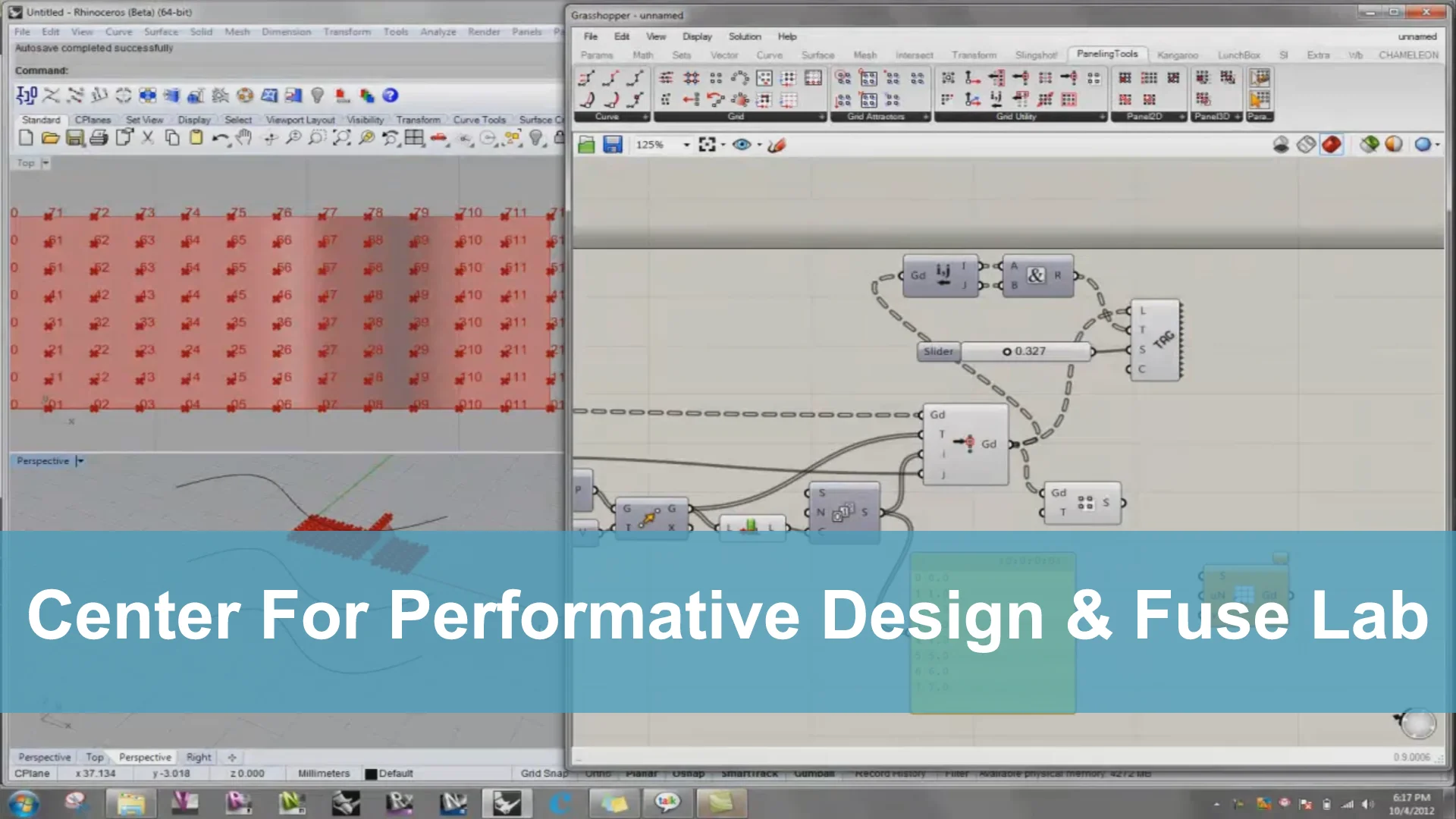Enable SmartTrack in the status bar
This screenshot has height=819, width=1456.
point(751,773)
